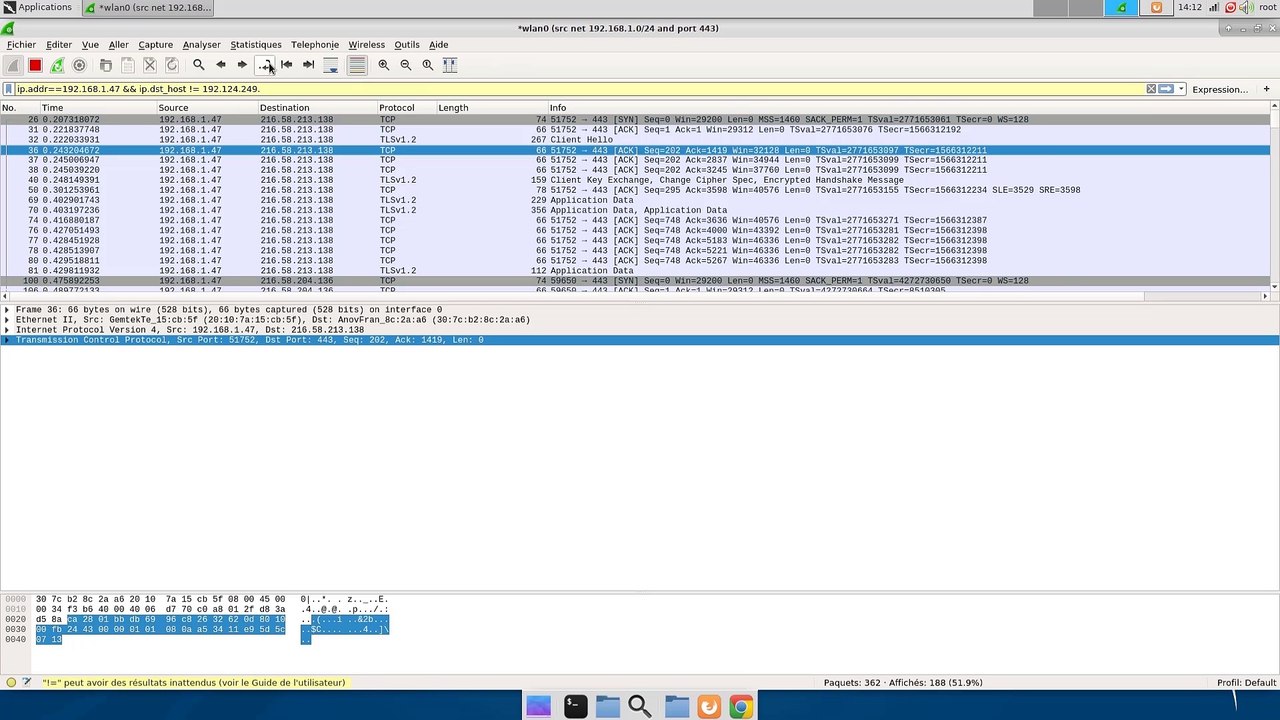This screenshot has height=720, width=1280.
Task: Reload the capture file toolbar icon
Action: point(172,65)
